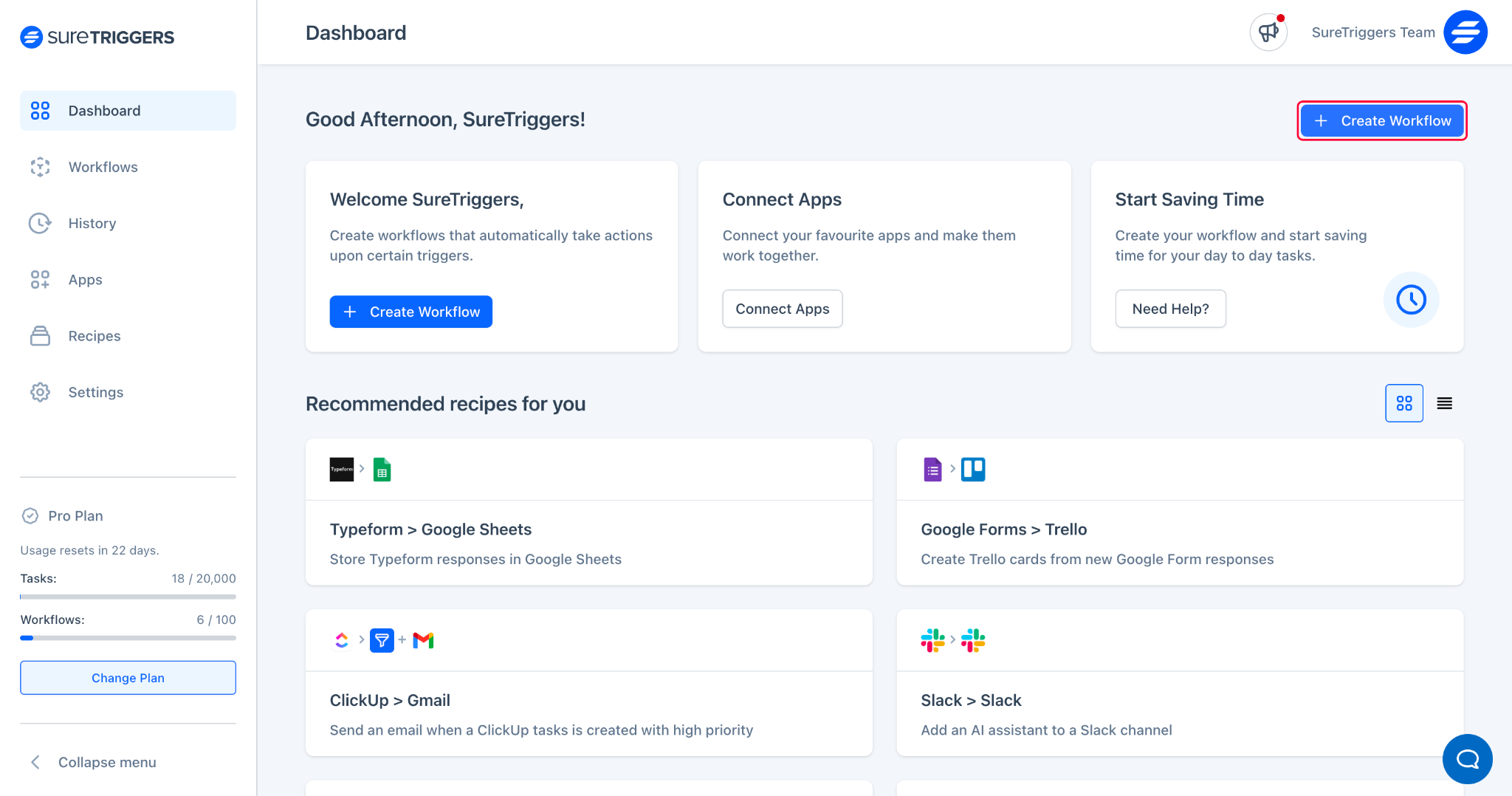Open the Apps section
1512x796 pixels.
84,279
